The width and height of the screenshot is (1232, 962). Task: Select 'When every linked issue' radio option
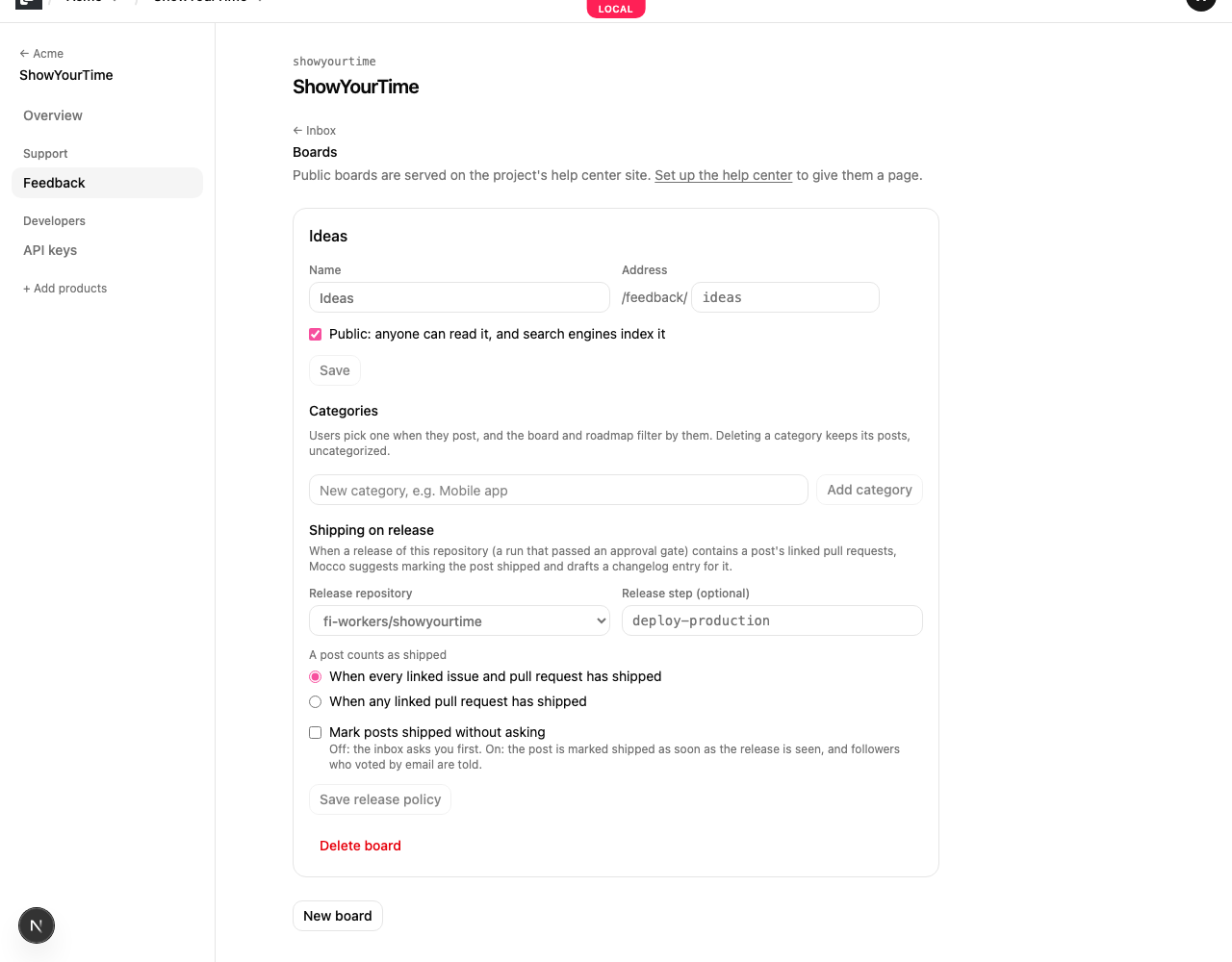click(315, 676)
